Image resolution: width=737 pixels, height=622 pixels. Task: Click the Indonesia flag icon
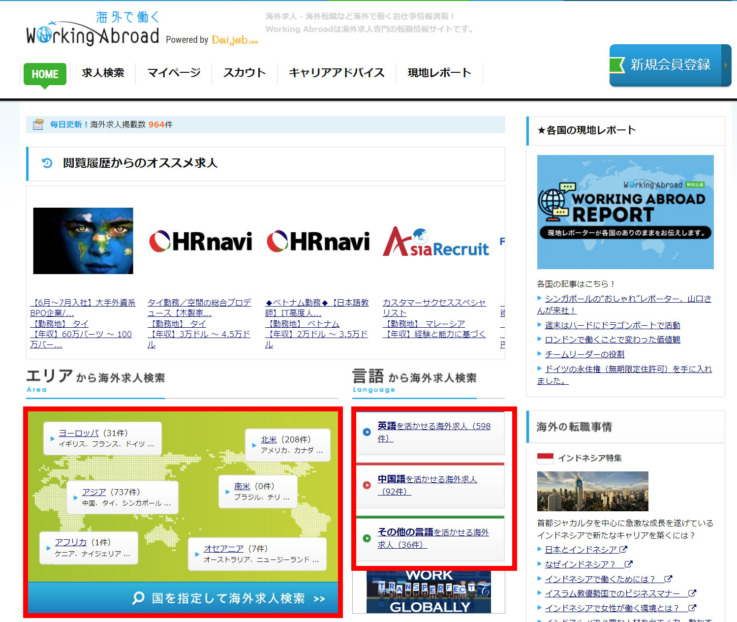(x=545, y=458)
